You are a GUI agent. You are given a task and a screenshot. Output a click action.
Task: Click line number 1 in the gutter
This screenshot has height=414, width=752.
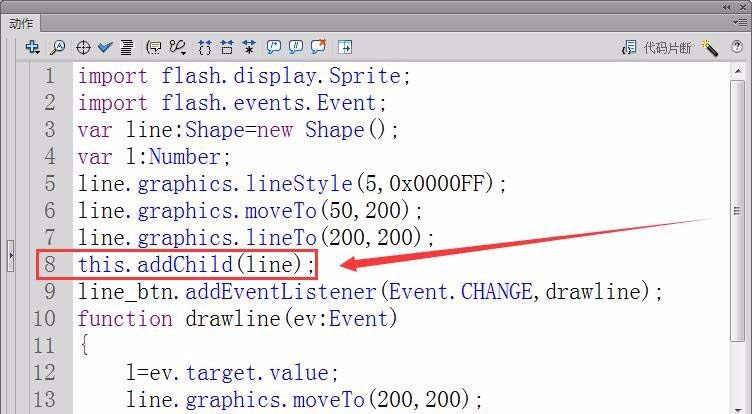[x=50, y=76]
